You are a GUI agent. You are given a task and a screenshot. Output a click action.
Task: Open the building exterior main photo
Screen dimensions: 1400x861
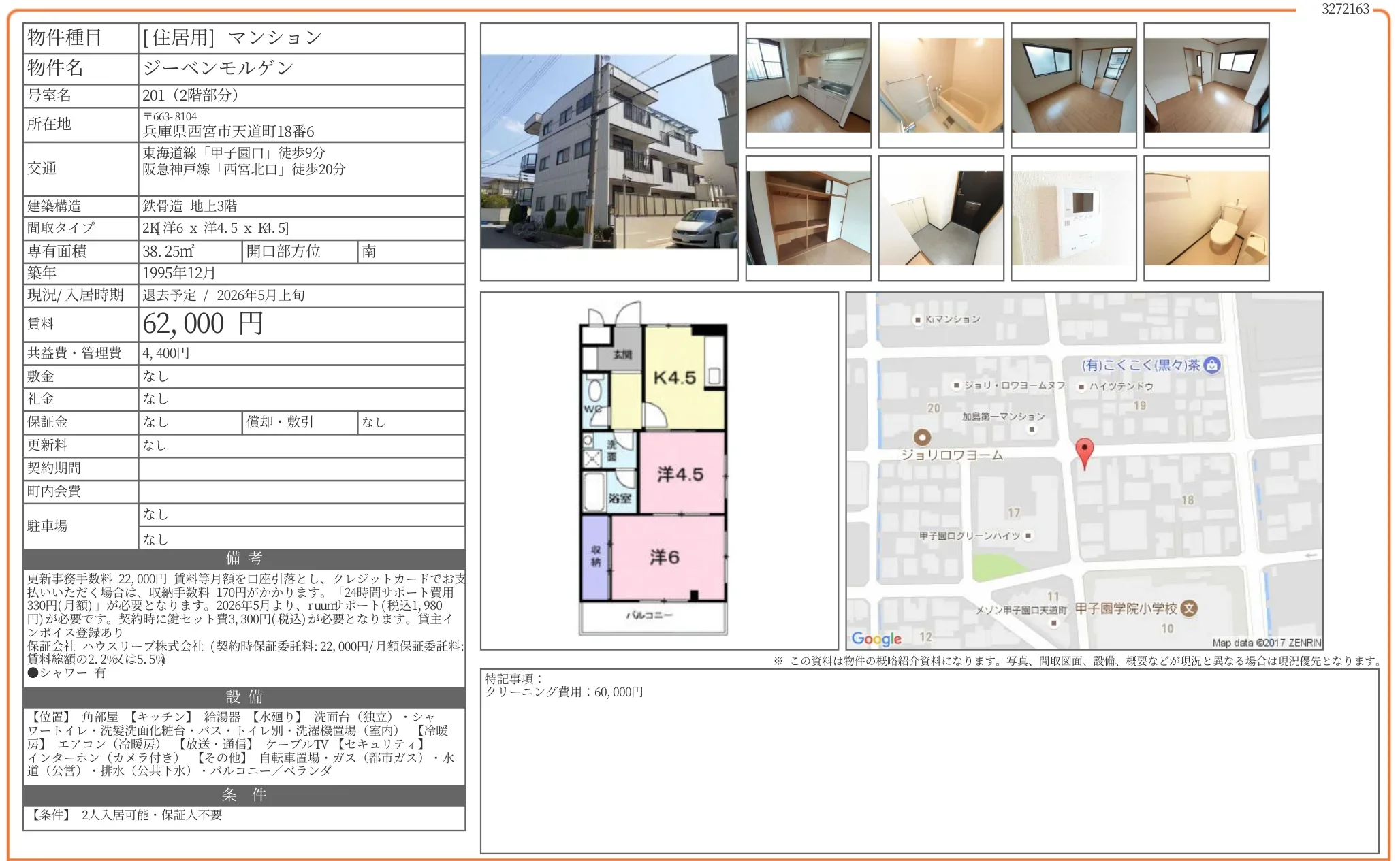(609, 152)
